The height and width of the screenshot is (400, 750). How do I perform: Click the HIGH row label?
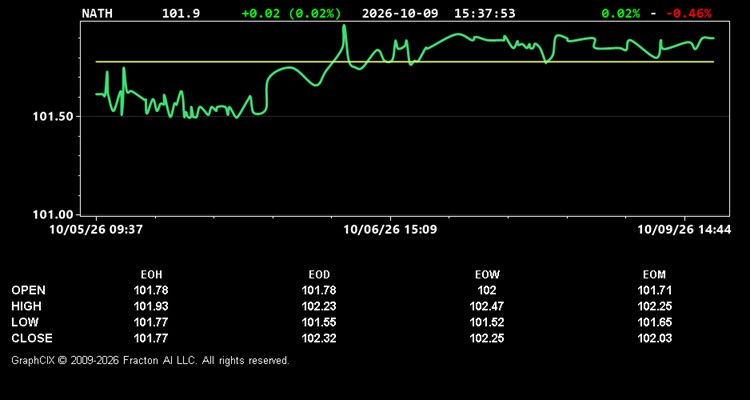tap(26, 306)
